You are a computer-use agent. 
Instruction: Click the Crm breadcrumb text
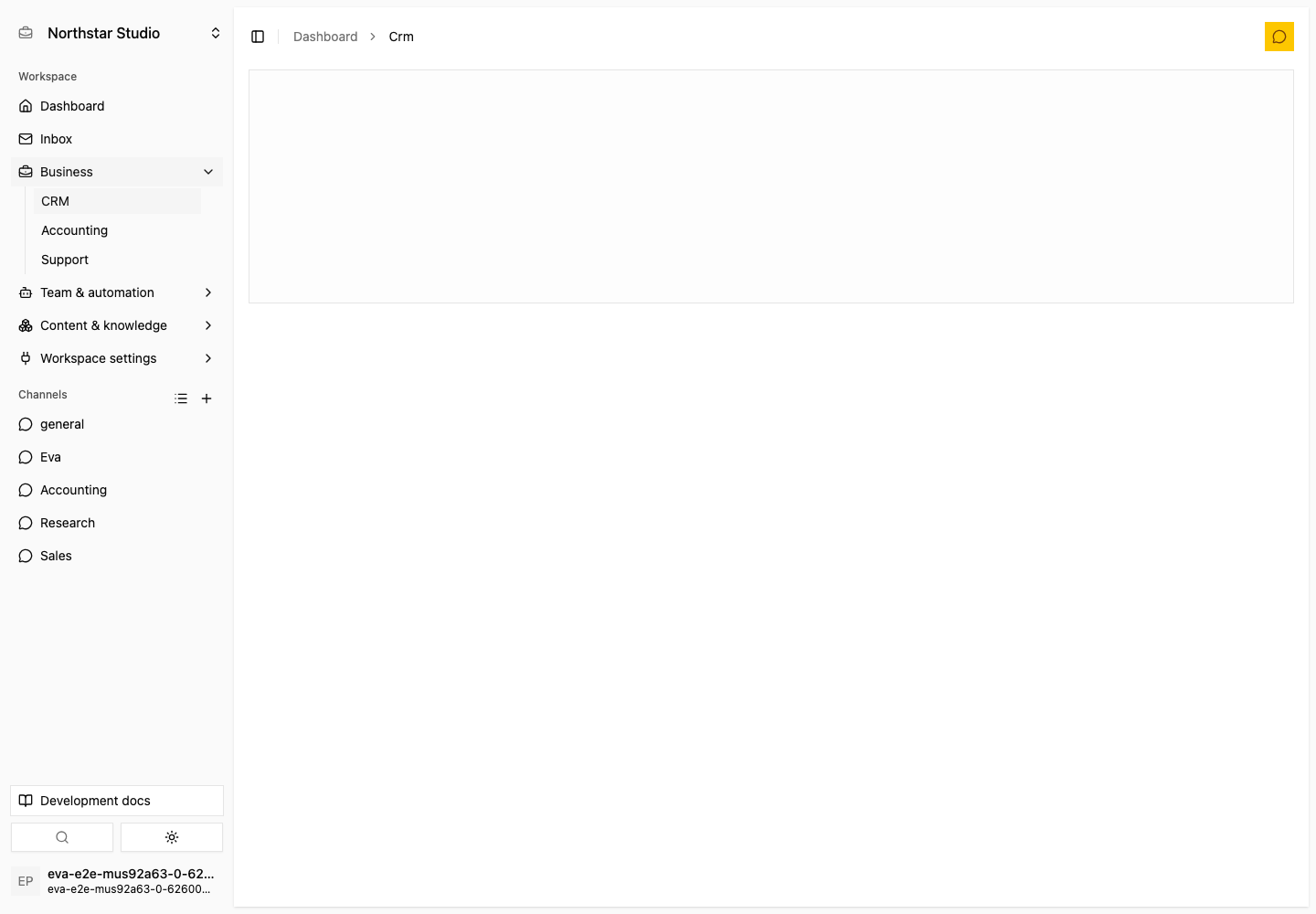(x=401, y=37)
